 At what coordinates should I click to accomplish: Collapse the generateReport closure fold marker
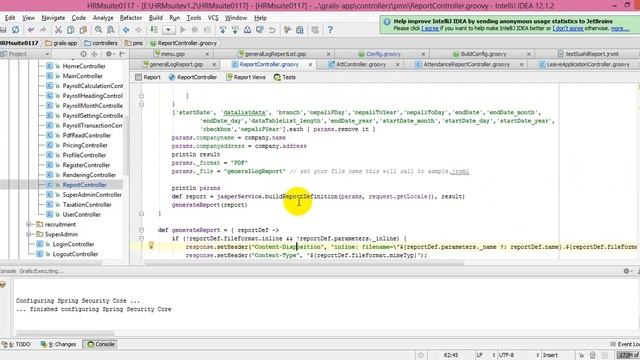point(141,230)
